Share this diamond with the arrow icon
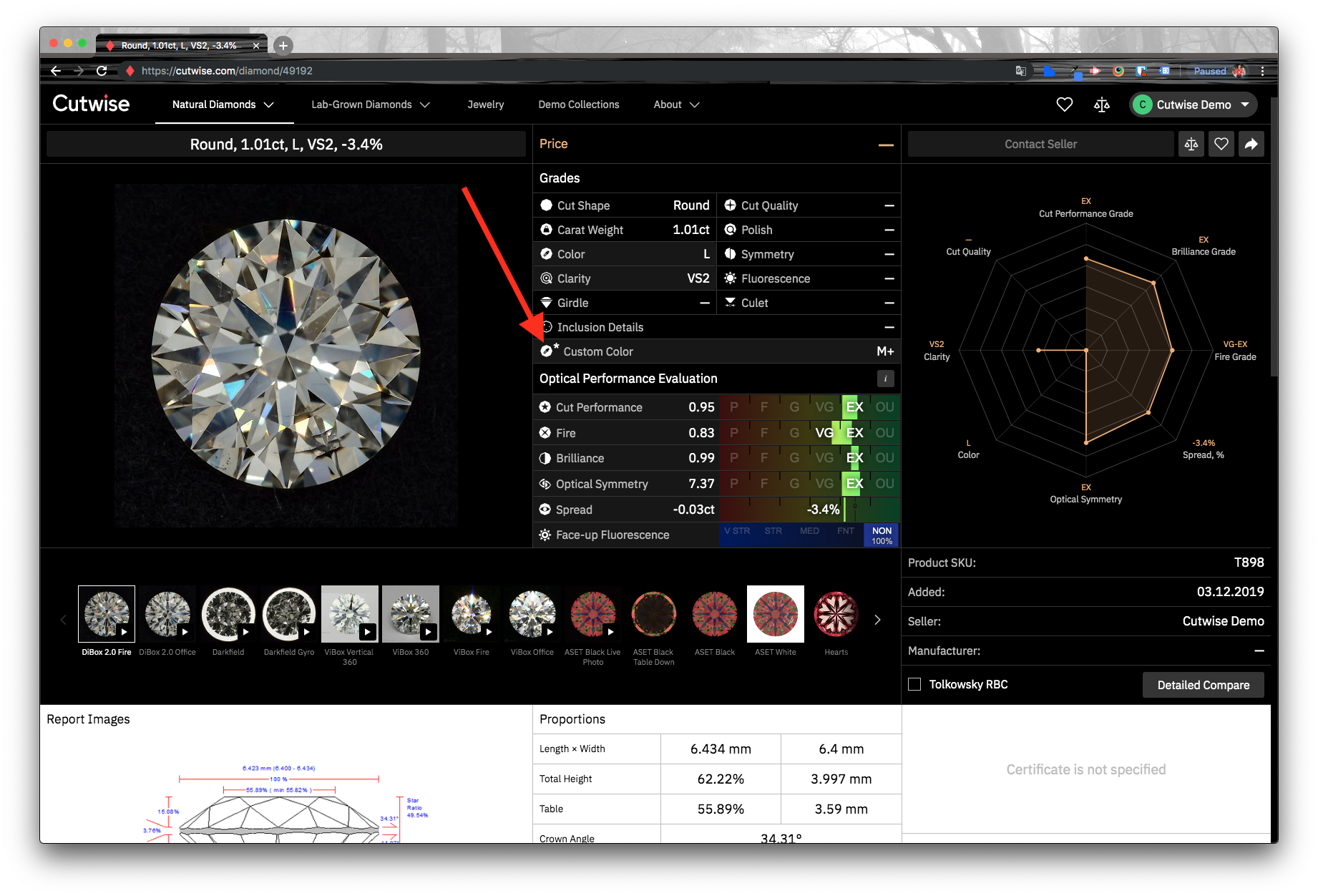This screenshot has width=1318, height=896. click(x=1251, y=144)
